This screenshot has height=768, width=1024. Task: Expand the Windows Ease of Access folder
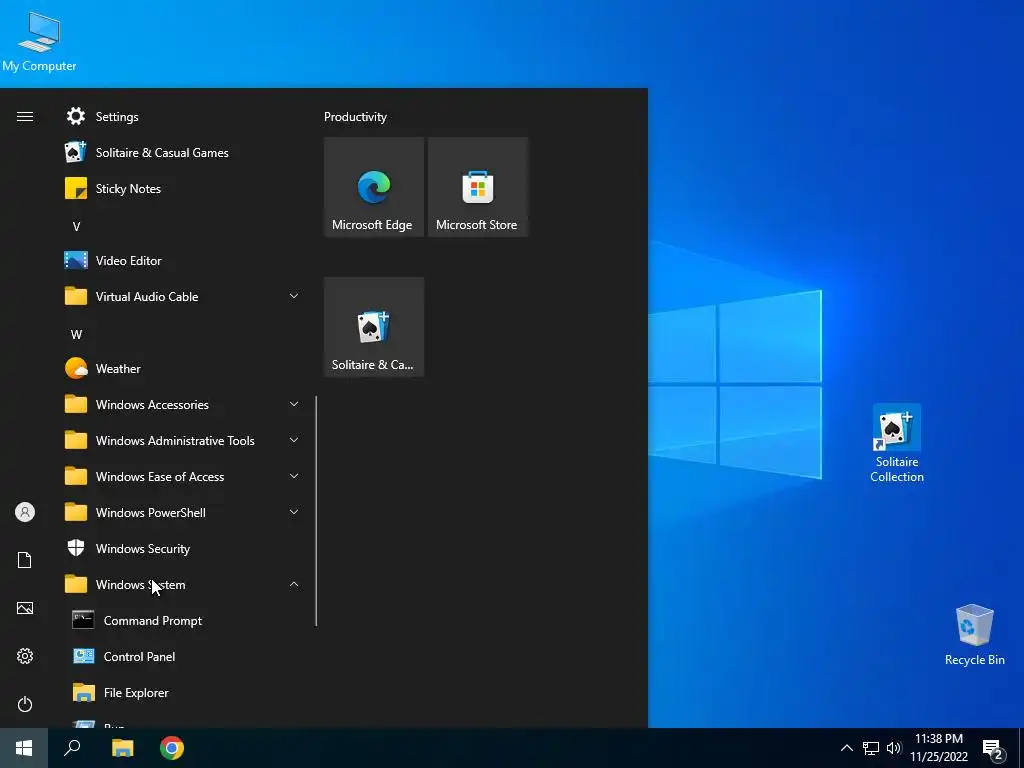(x=182, y=476)
